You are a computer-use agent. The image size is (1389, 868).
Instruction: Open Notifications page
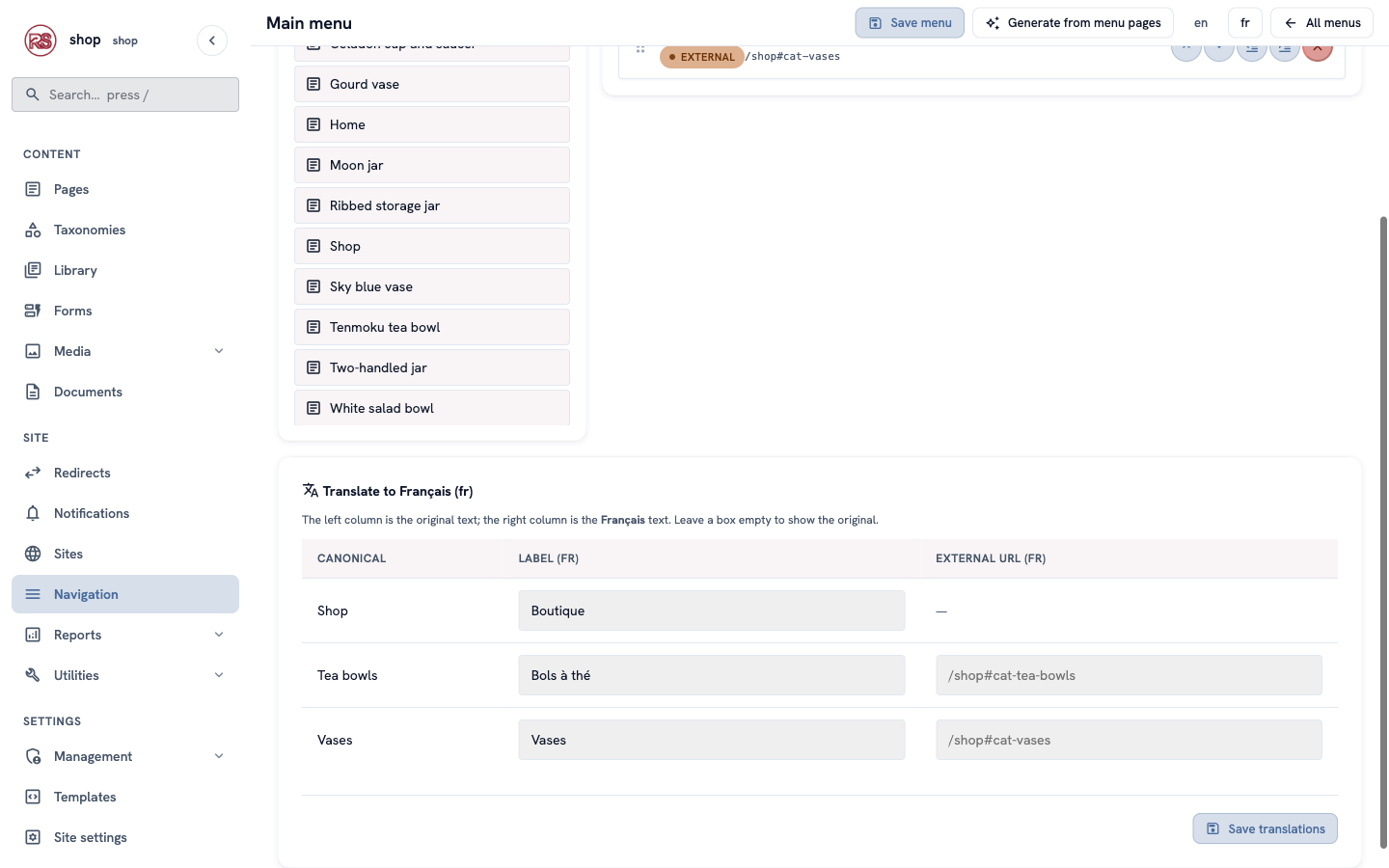tap(125, 513)
